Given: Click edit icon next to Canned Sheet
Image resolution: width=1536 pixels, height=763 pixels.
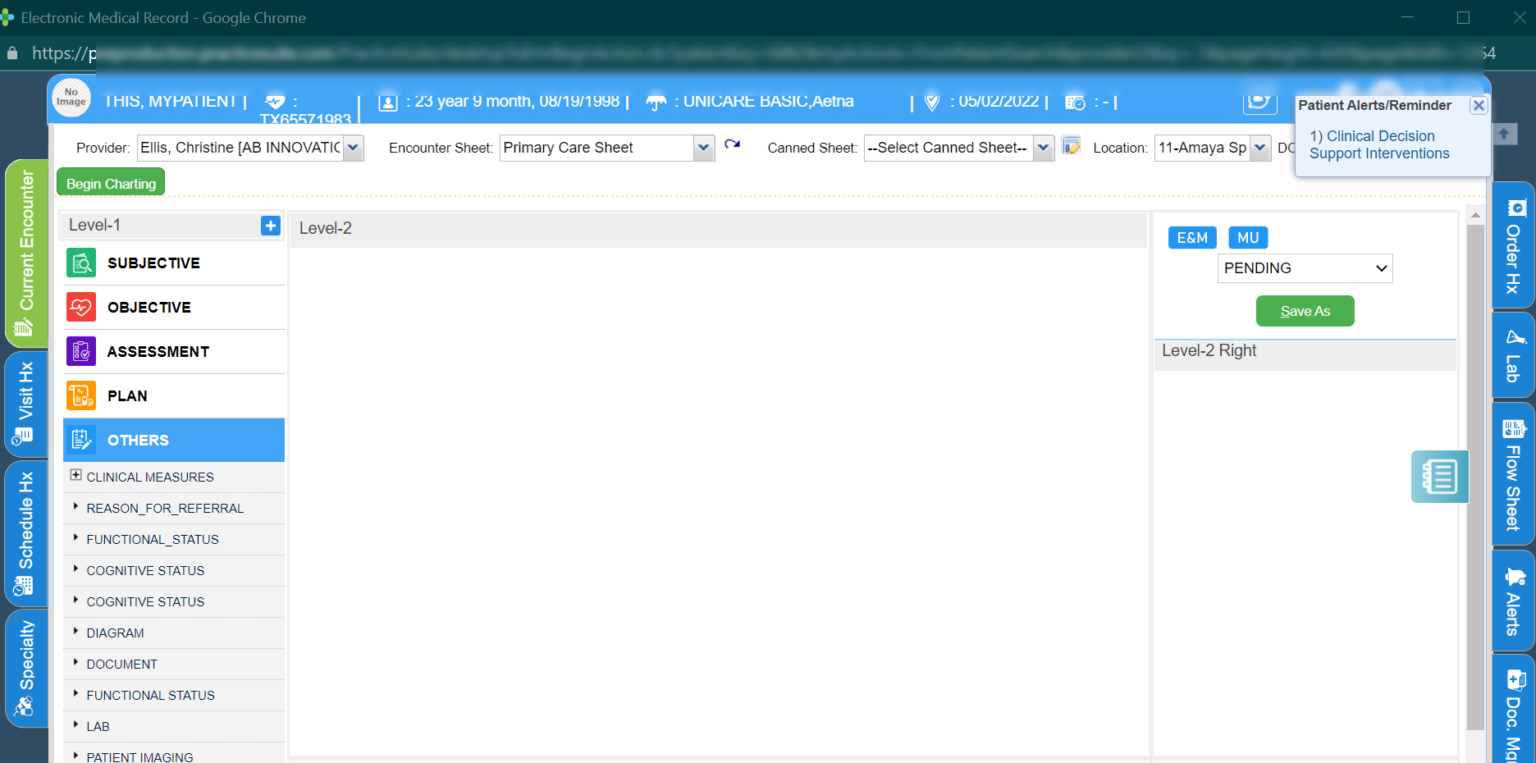Looking at the screenshot, I should 1071,146.
